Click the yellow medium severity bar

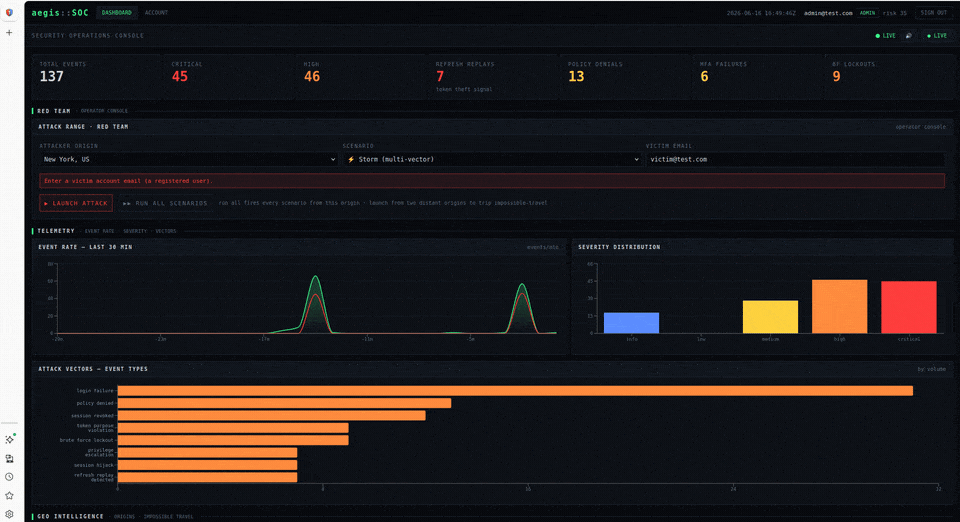pos(770,317)
